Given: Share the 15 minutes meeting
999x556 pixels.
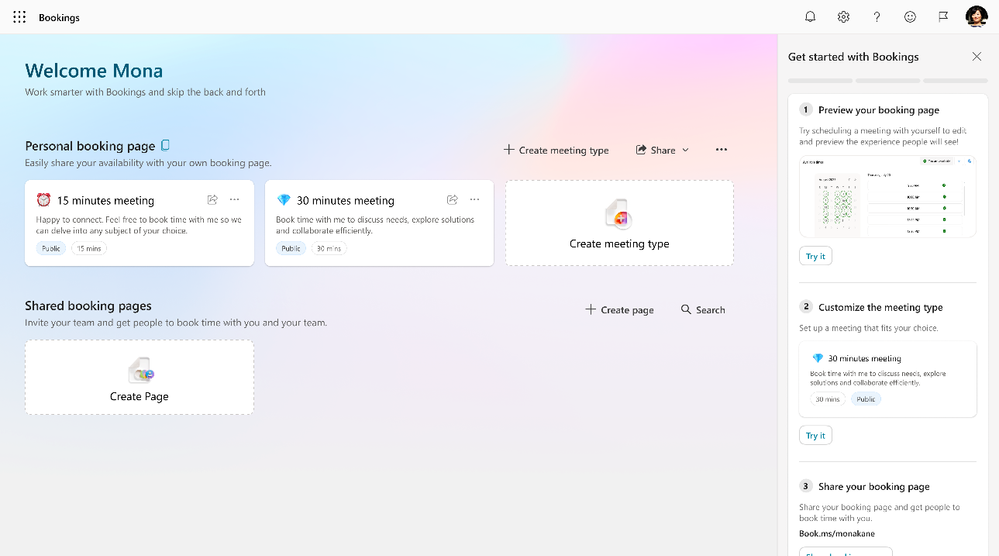Looking at the screenshot, I should 212,199.
